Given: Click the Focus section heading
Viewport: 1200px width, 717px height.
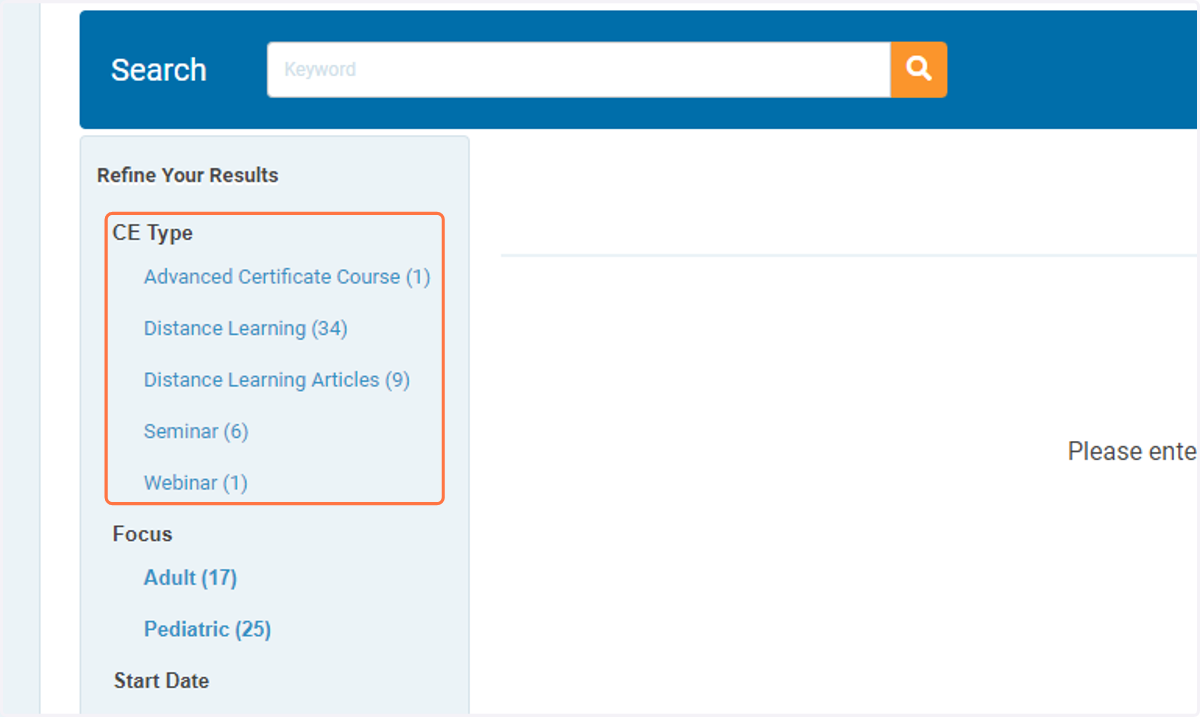Looking at the screenshot, I should click(143, 534).
